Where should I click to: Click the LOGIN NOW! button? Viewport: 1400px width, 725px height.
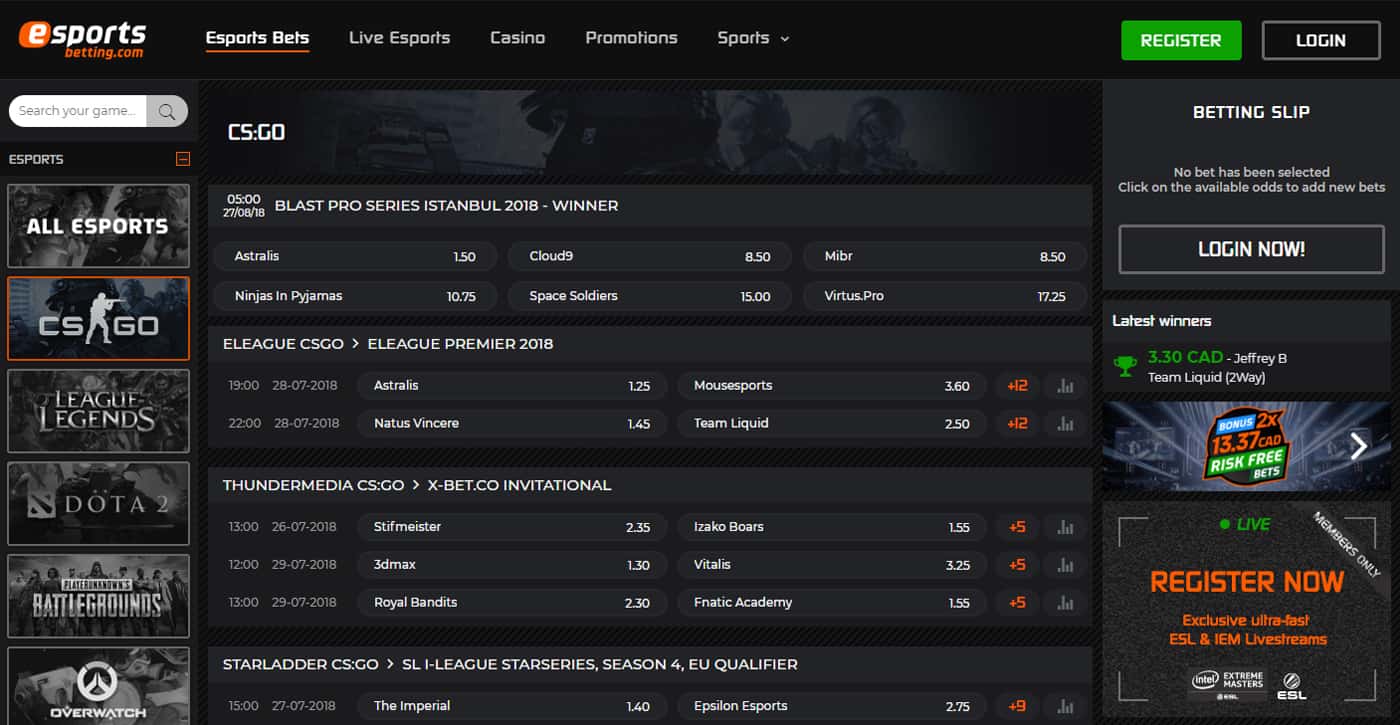pos(1251,249)
